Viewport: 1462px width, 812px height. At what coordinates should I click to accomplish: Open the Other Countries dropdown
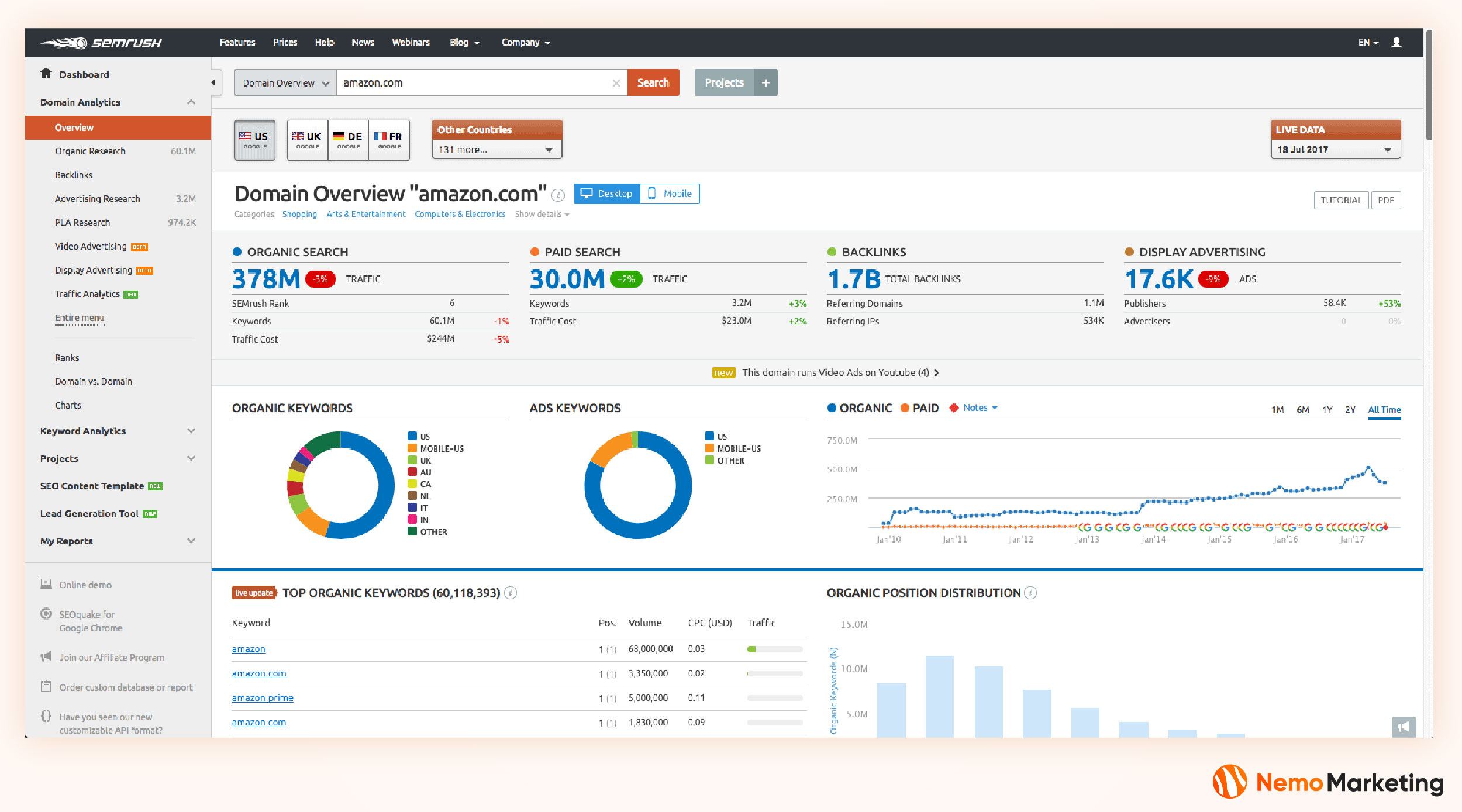coord(496,150)
